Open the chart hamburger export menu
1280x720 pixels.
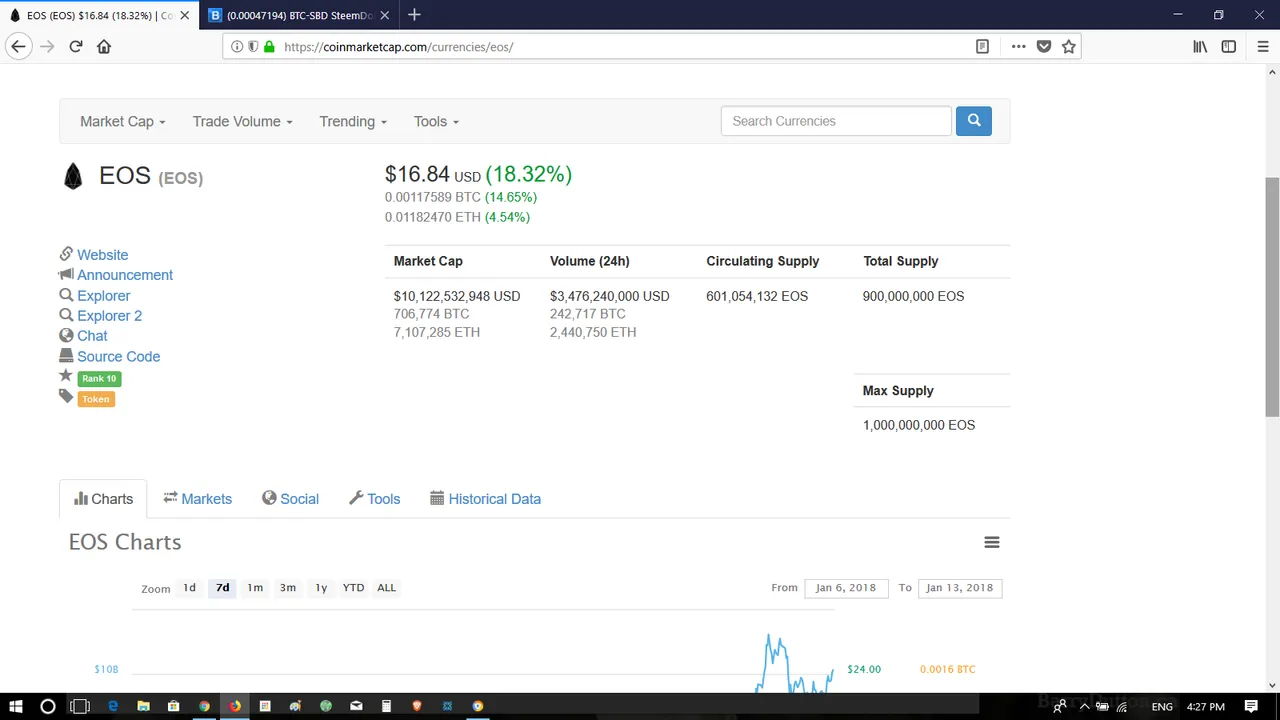[992, 542]
